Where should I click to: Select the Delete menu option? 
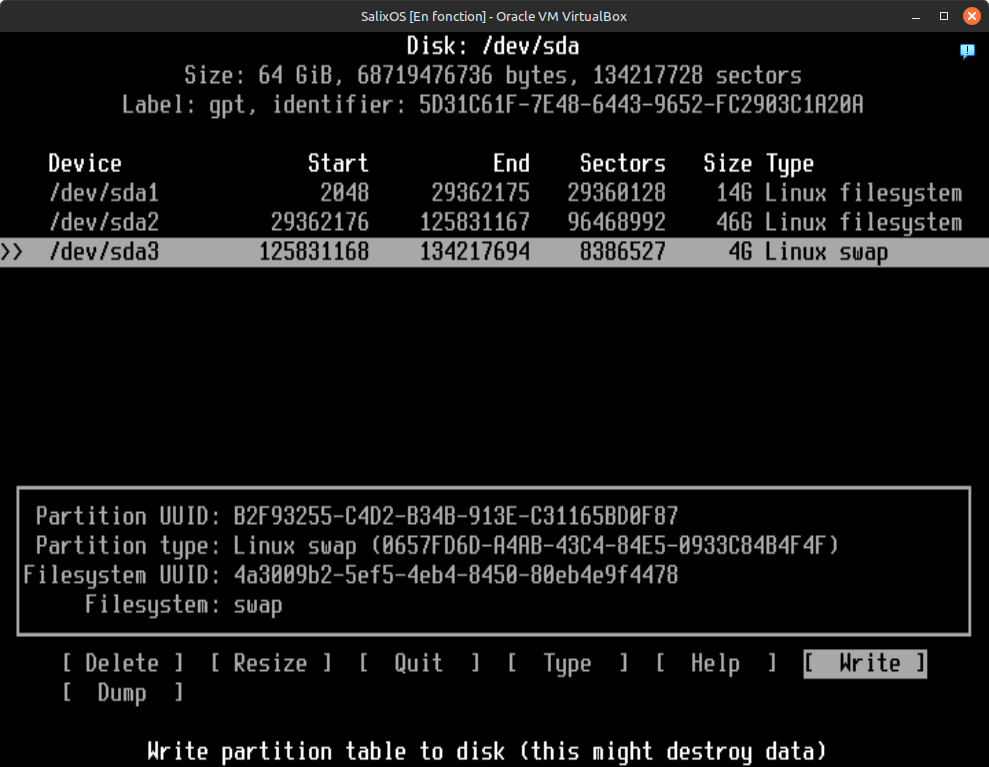[122, 663]
